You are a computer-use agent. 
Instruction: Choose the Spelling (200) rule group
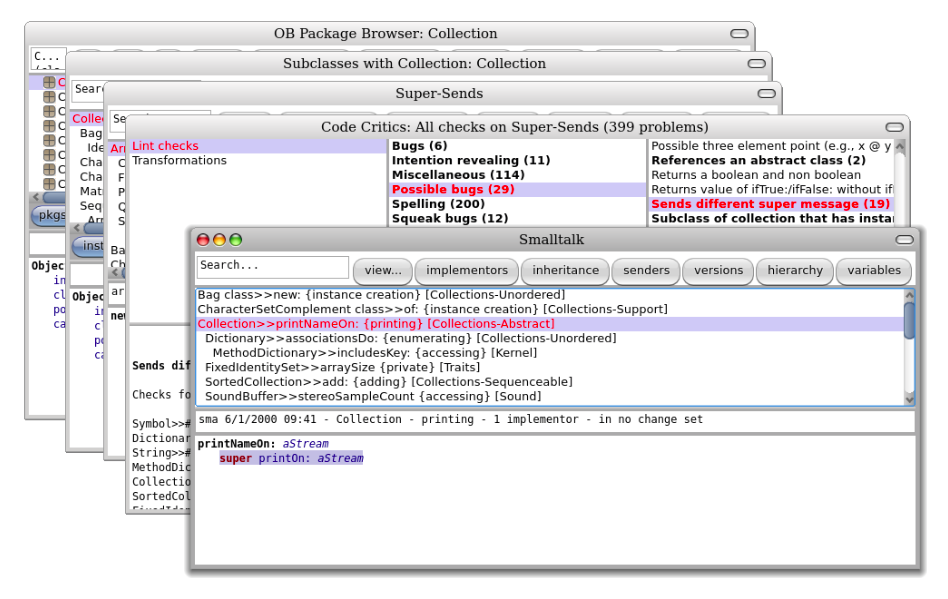[x=435, y=204]
